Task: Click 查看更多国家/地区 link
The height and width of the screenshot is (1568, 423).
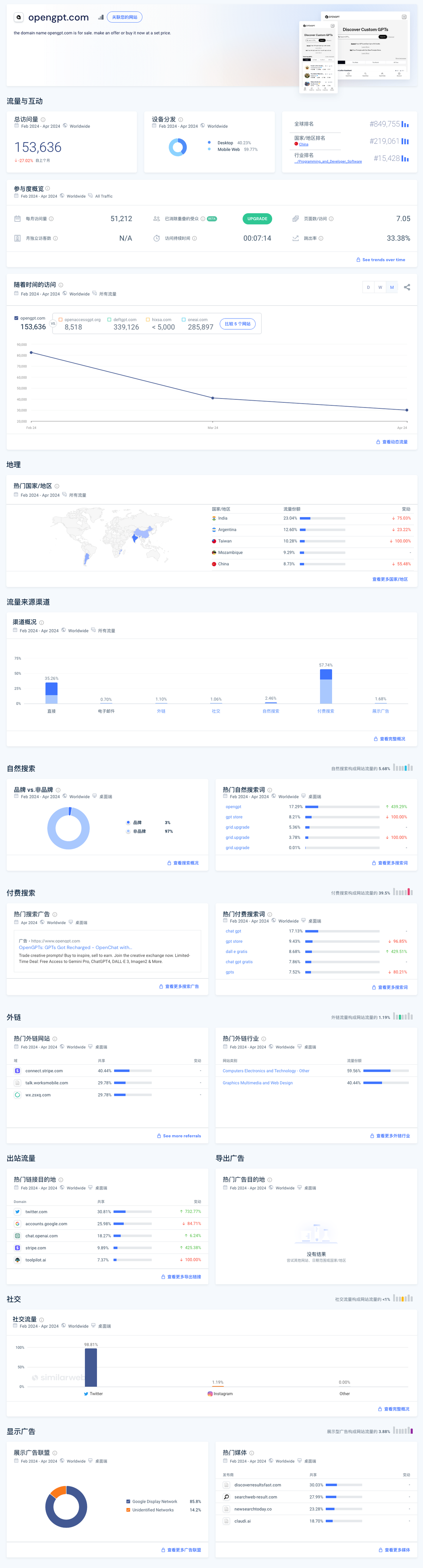Action: tap(390, 579)
